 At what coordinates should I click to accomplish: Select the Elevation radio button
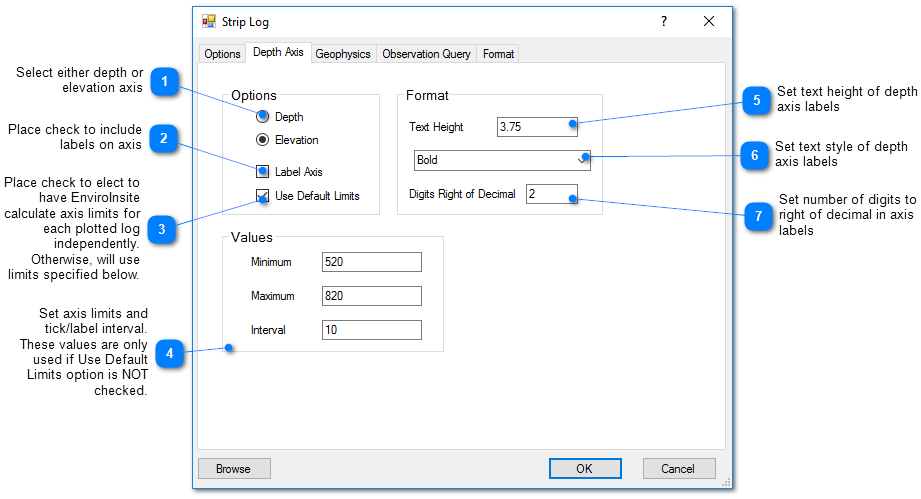[x=263, y=140]
